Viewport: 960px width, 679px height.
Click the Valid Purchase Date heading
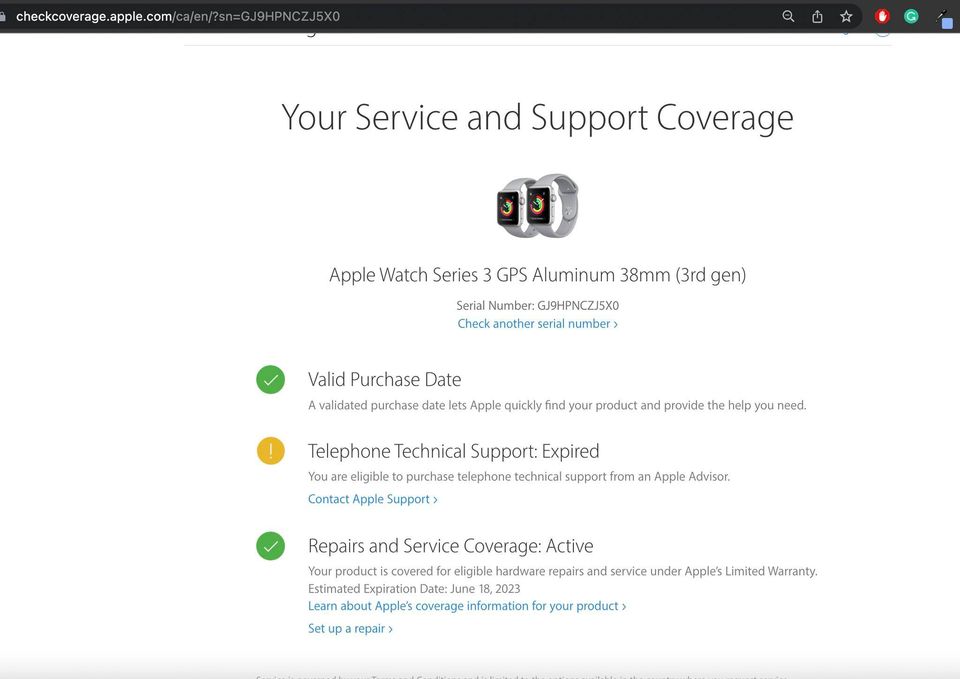384,380
